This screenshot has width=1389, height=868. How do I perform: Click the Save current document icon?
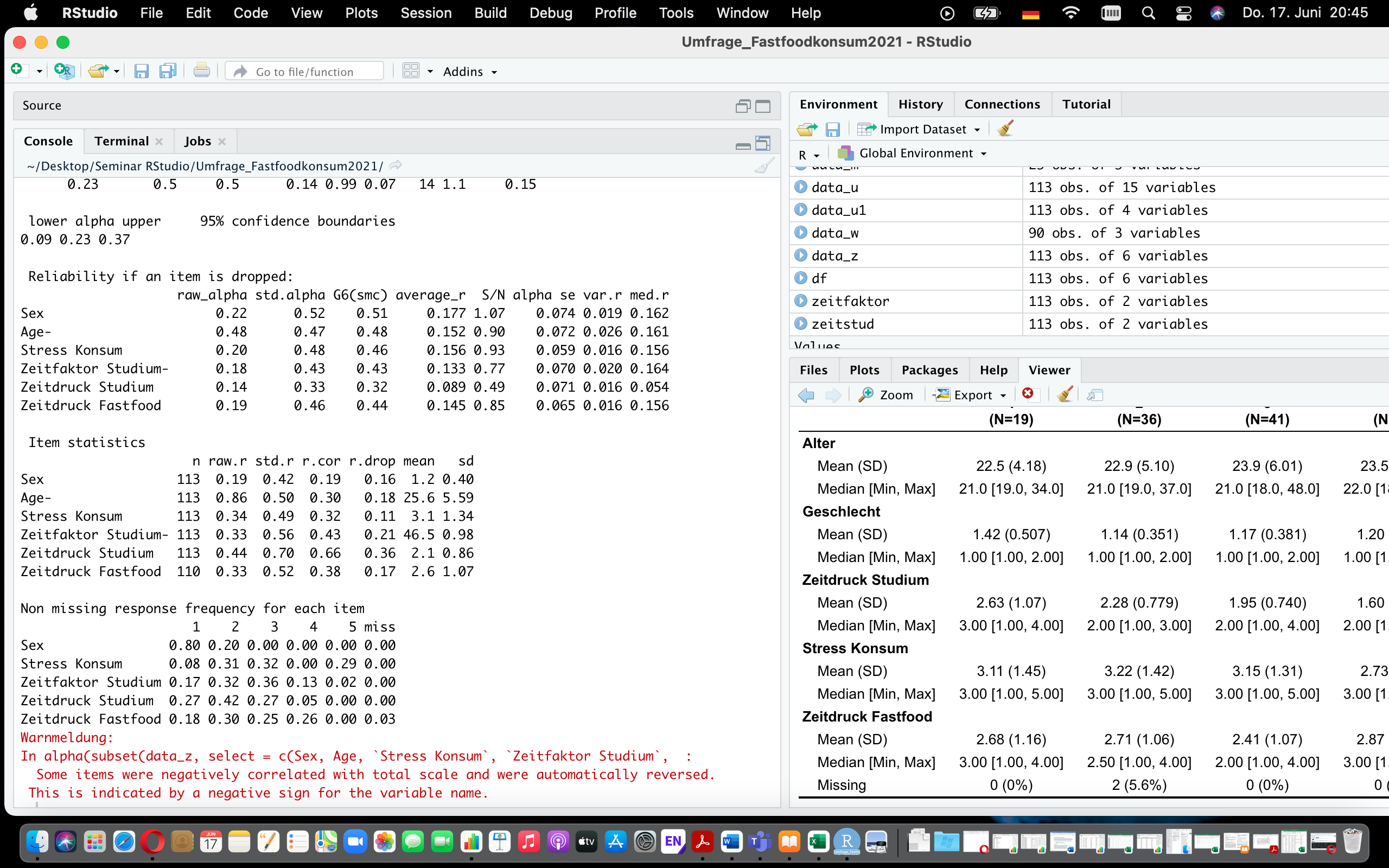[141, 71]
